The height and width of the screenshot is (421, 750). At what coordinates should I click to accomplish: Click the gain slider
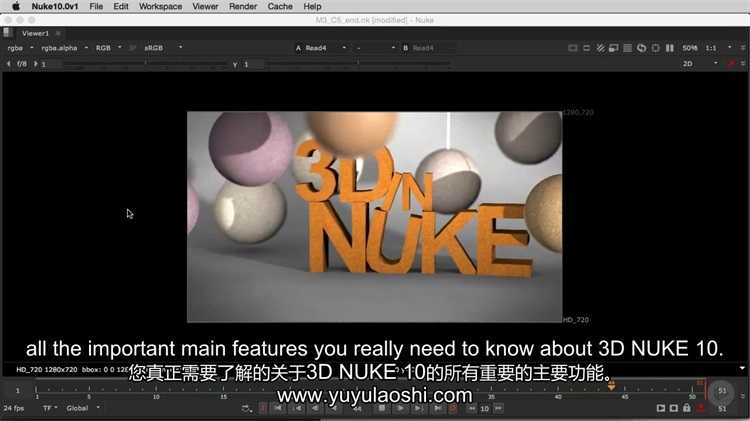click(x=146, y=64)
